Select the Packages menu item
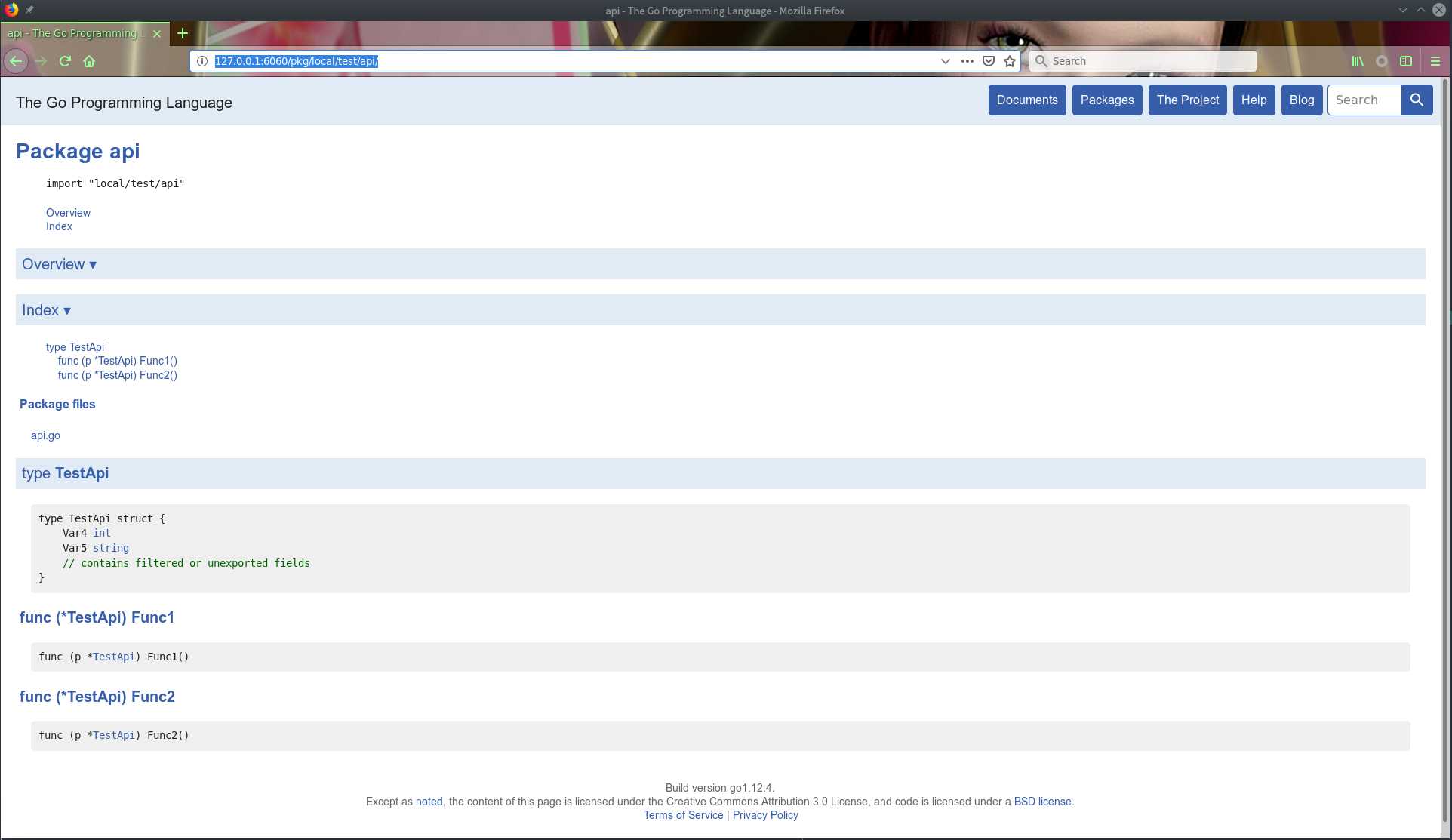 click(1107, 99)
